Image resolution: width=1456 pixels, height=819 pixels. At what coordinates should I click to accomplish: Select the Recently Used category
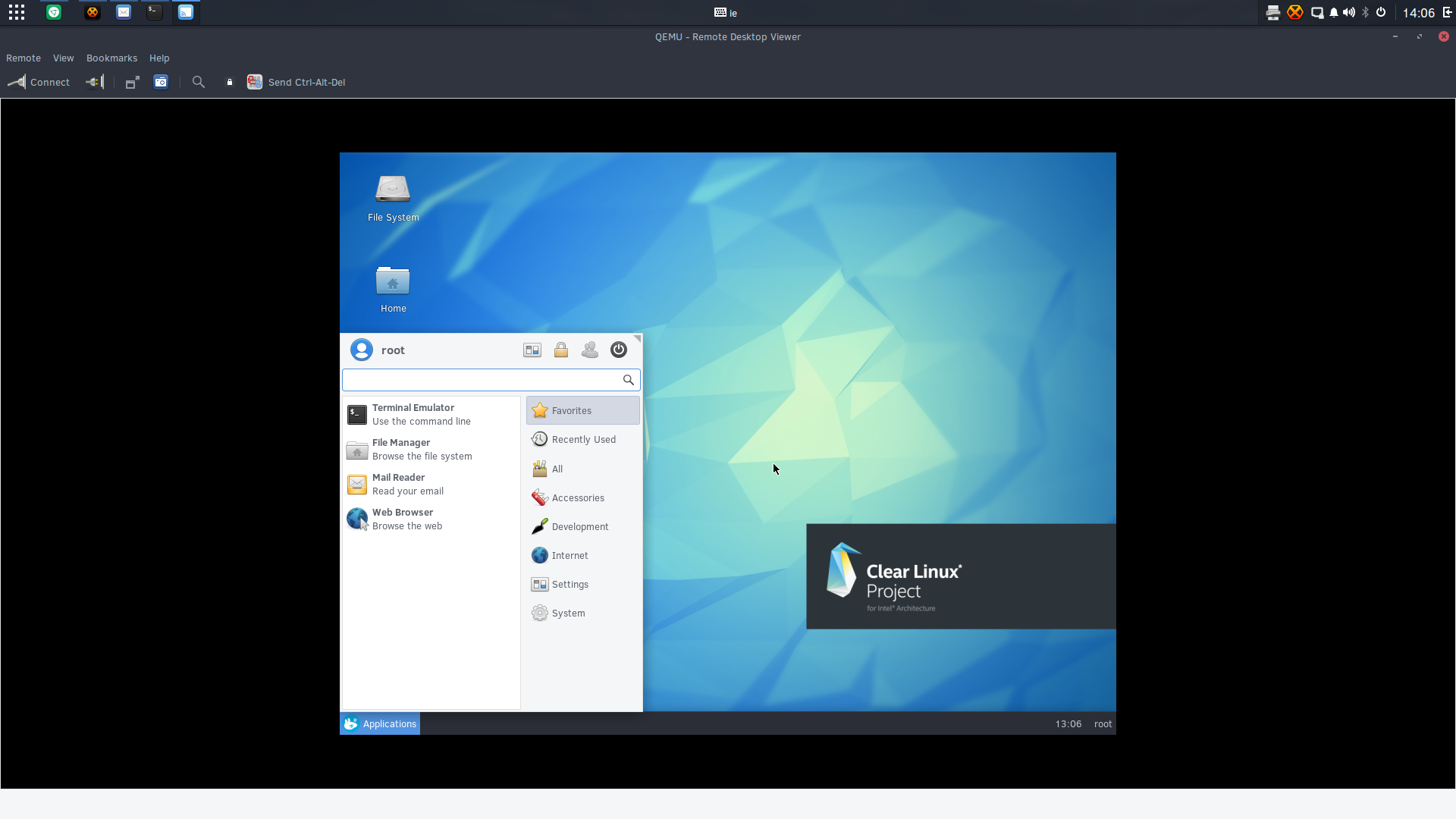pyautogui.click(x=583, y=439)
